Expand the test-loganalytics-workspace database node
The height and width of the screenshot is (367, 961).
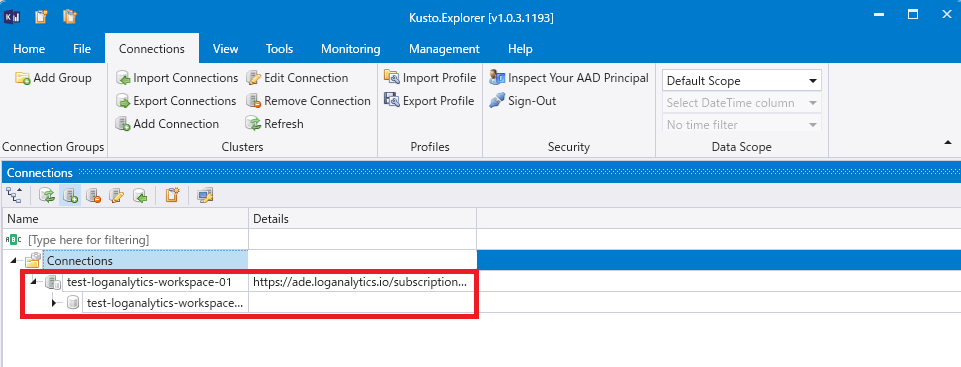[x=54, y=303]
